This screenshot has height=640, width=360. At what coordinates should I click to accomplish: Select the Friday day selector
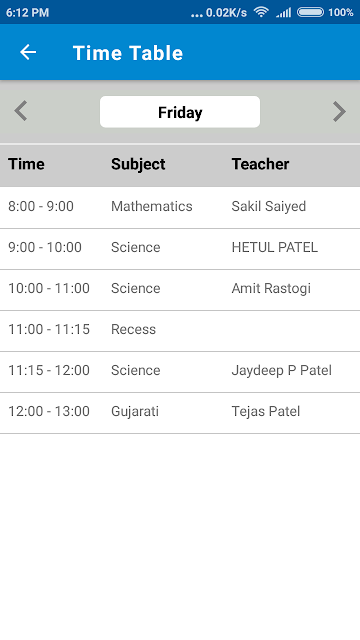180,112
